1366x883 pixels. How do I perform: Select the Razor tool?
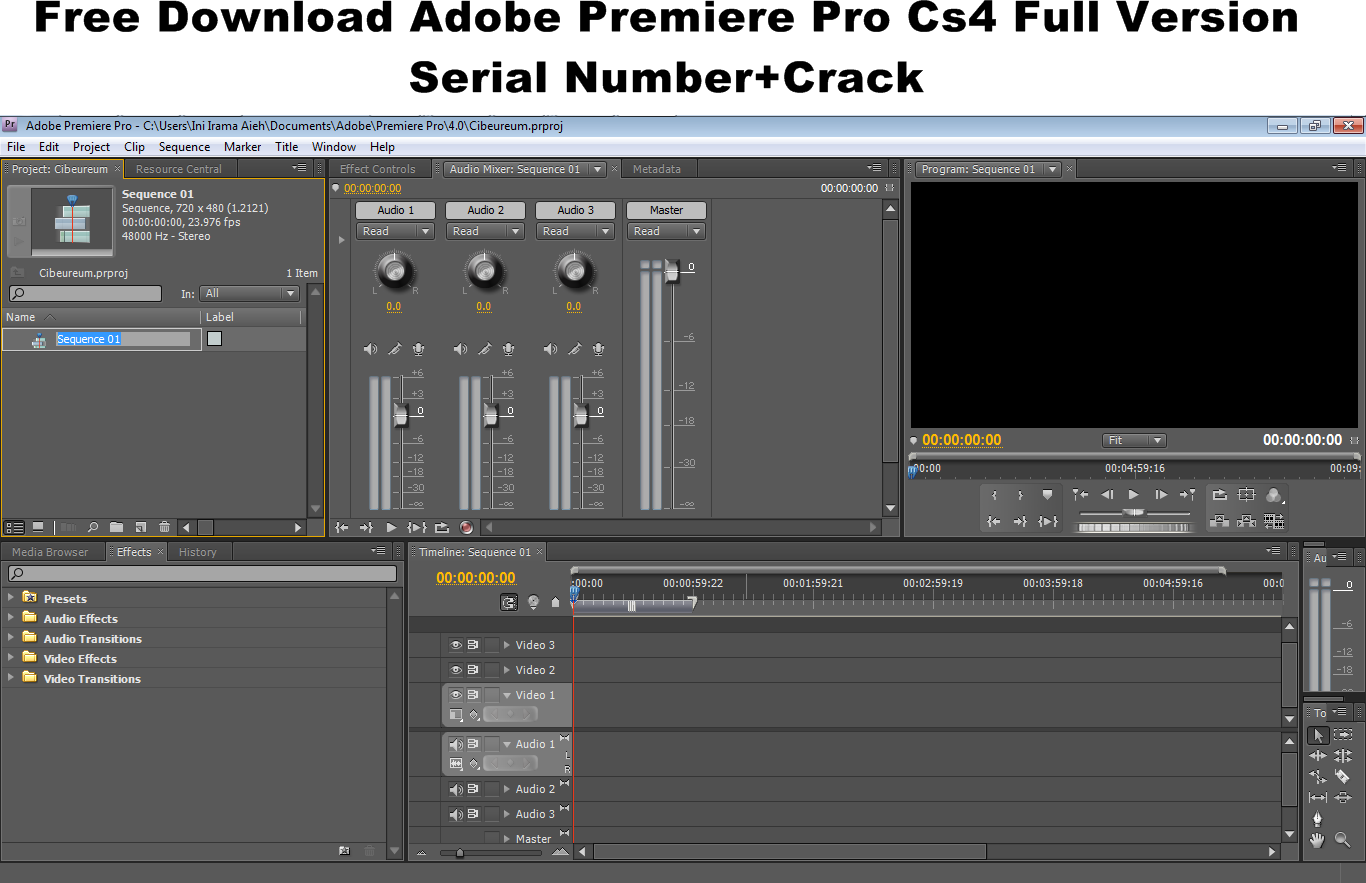[1343, 777]
